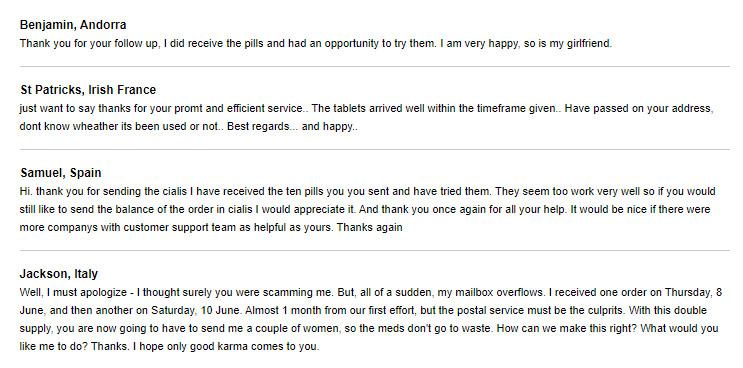Click the line starting "Well, I must apologize"
The height and width of the screenshot is (368, 743).
point(371,292)
